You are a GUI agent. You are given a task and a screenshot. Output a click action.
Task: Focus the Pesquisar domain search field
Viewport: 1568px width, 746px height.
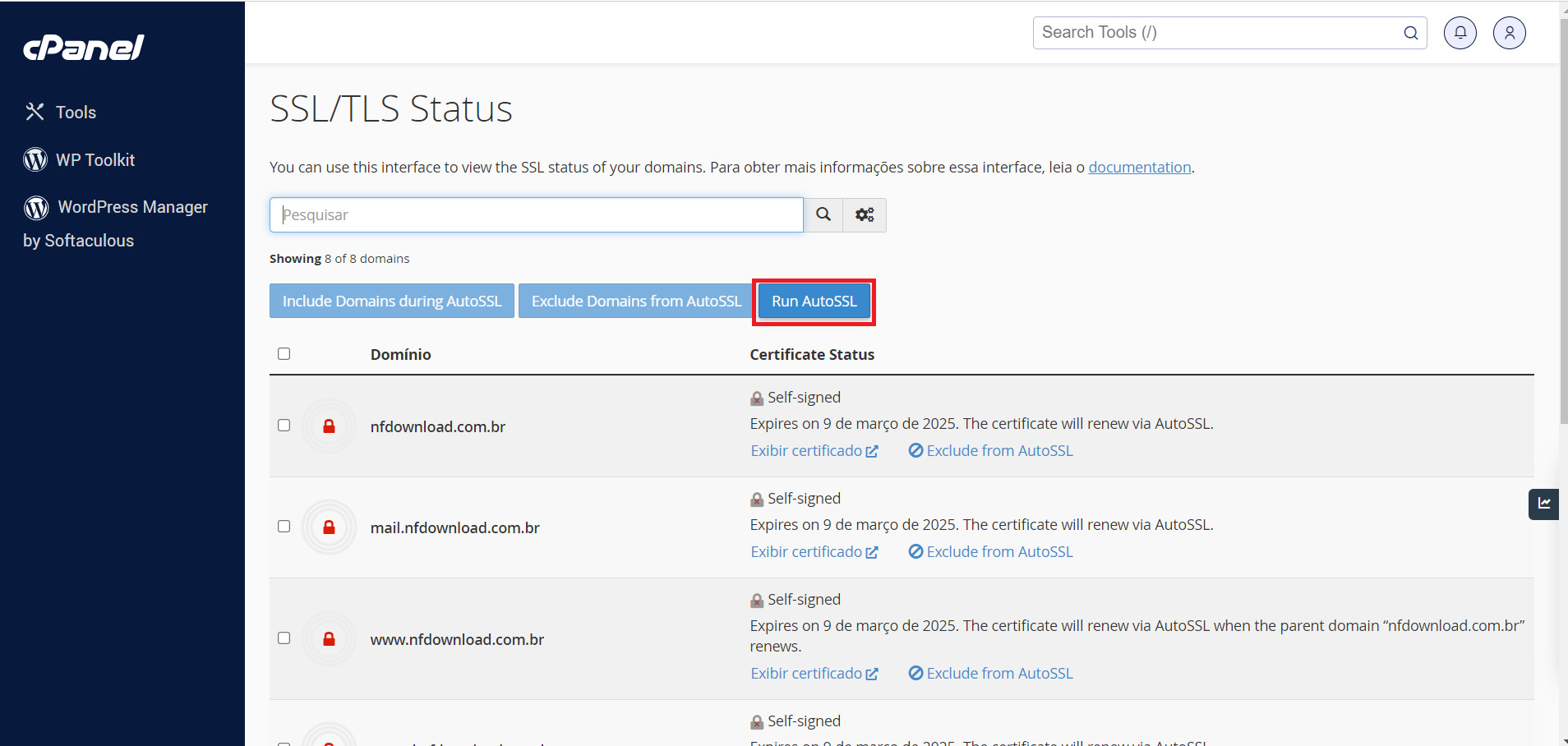click(x=537, y=214)
